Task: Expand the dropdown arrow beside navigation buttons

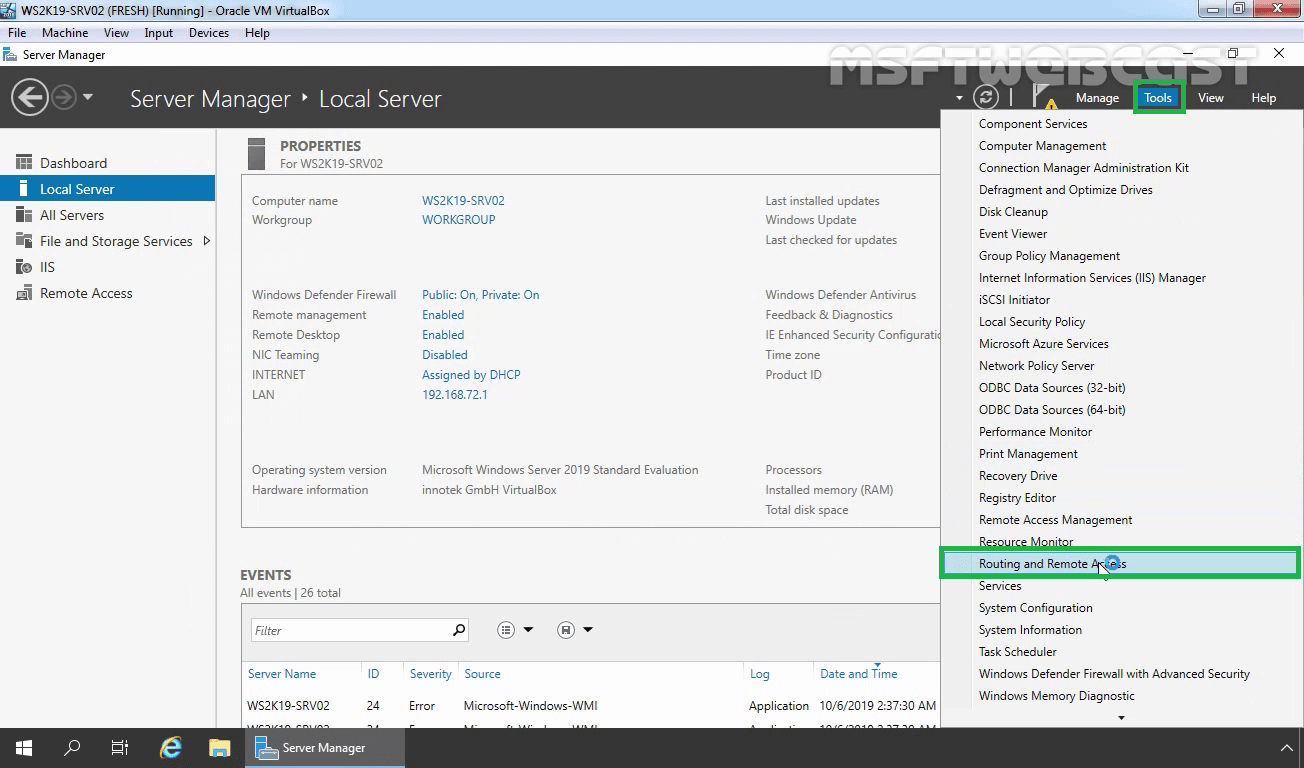Action: pyautogui.click(x=87, y=98)
